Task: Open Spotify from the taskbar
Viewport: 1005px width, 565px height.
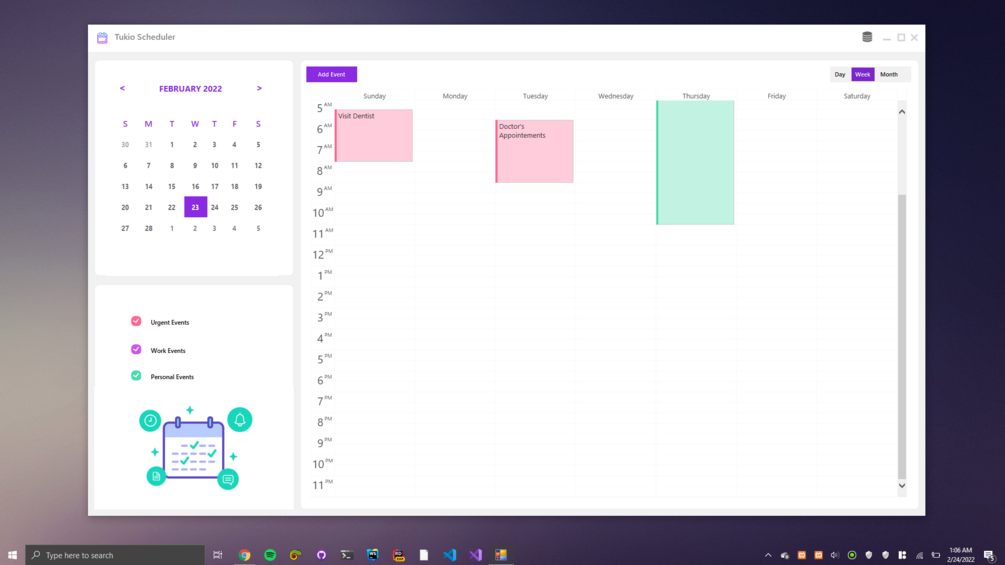Action: (270, 555)
